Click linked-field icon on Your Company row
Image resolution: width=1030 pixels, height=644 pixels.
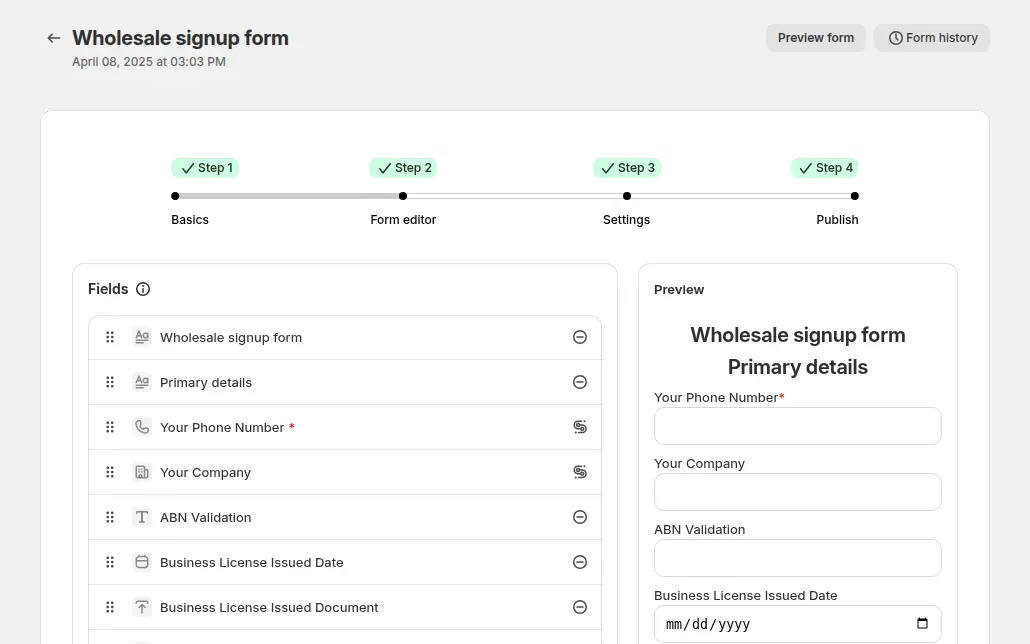(579, 472)
